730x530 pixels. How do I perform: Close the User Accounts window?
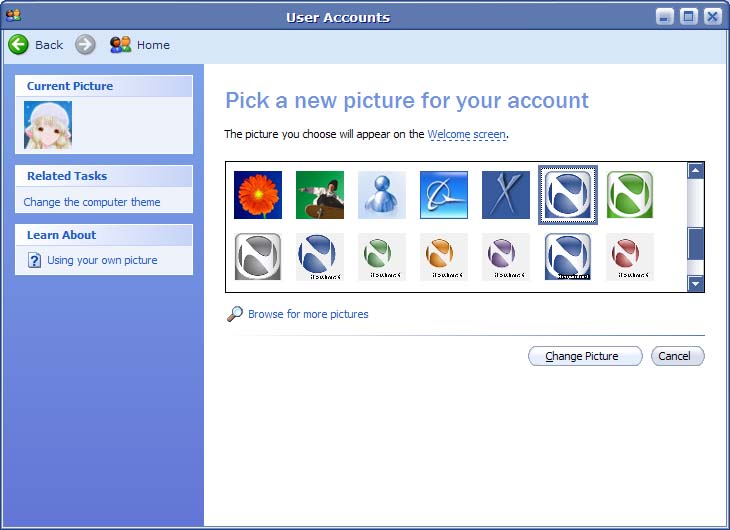pyautogui.click(x=712, y=17)
